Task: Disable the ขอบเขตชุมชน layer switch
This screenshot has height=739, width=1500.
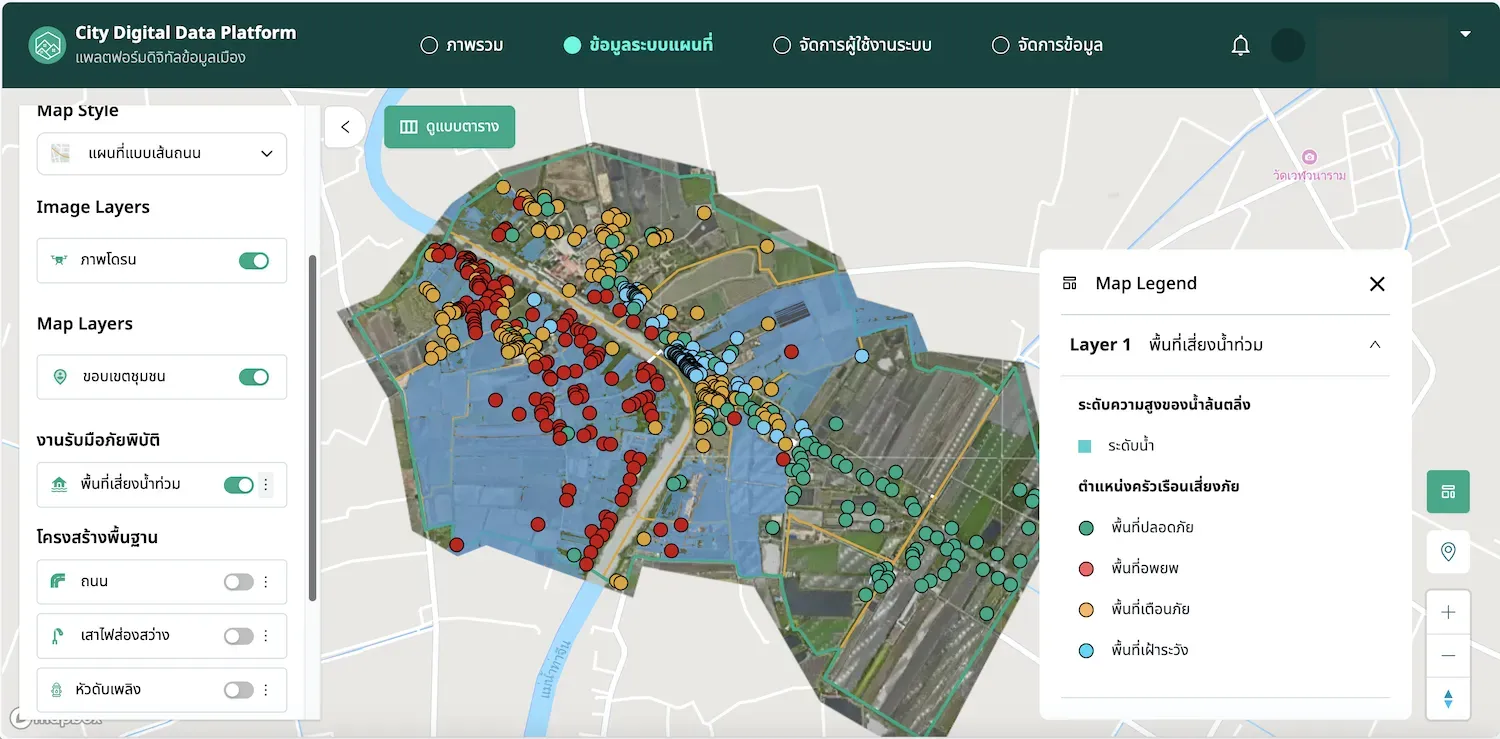Action: (254, 377)
